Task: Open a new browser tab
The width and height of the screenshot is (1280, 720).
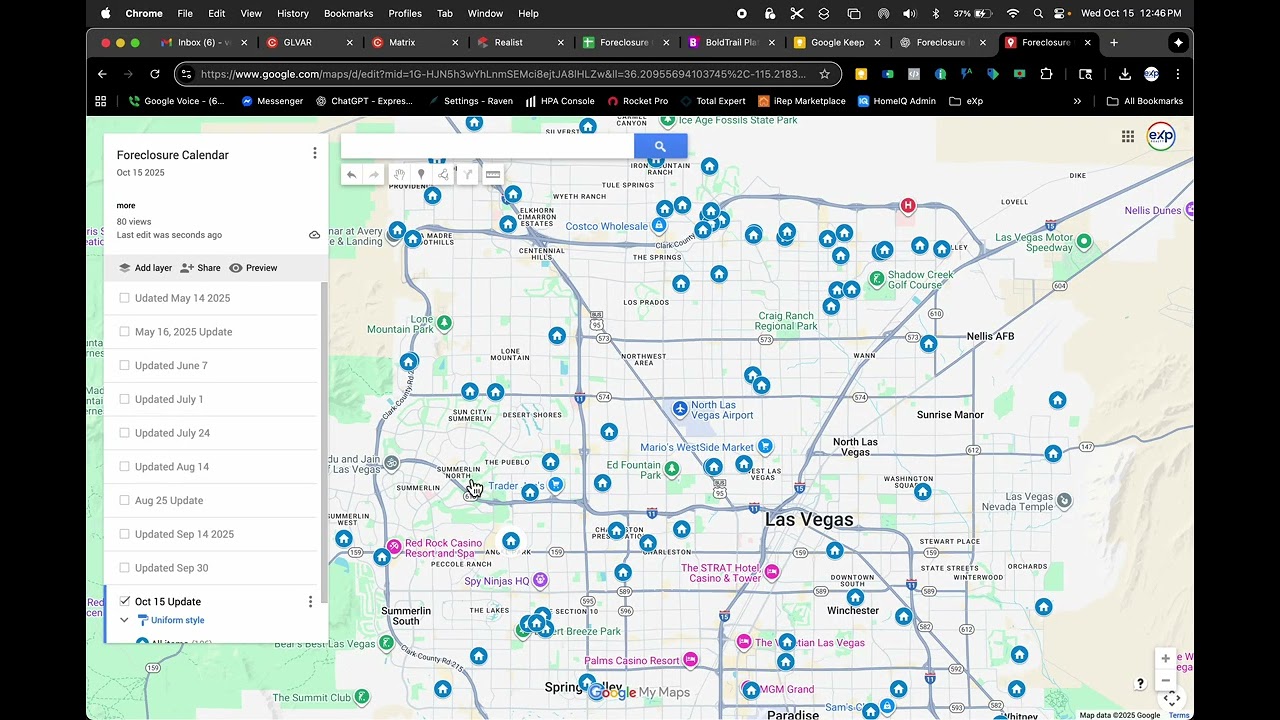Action: [x=1114, y=43]
